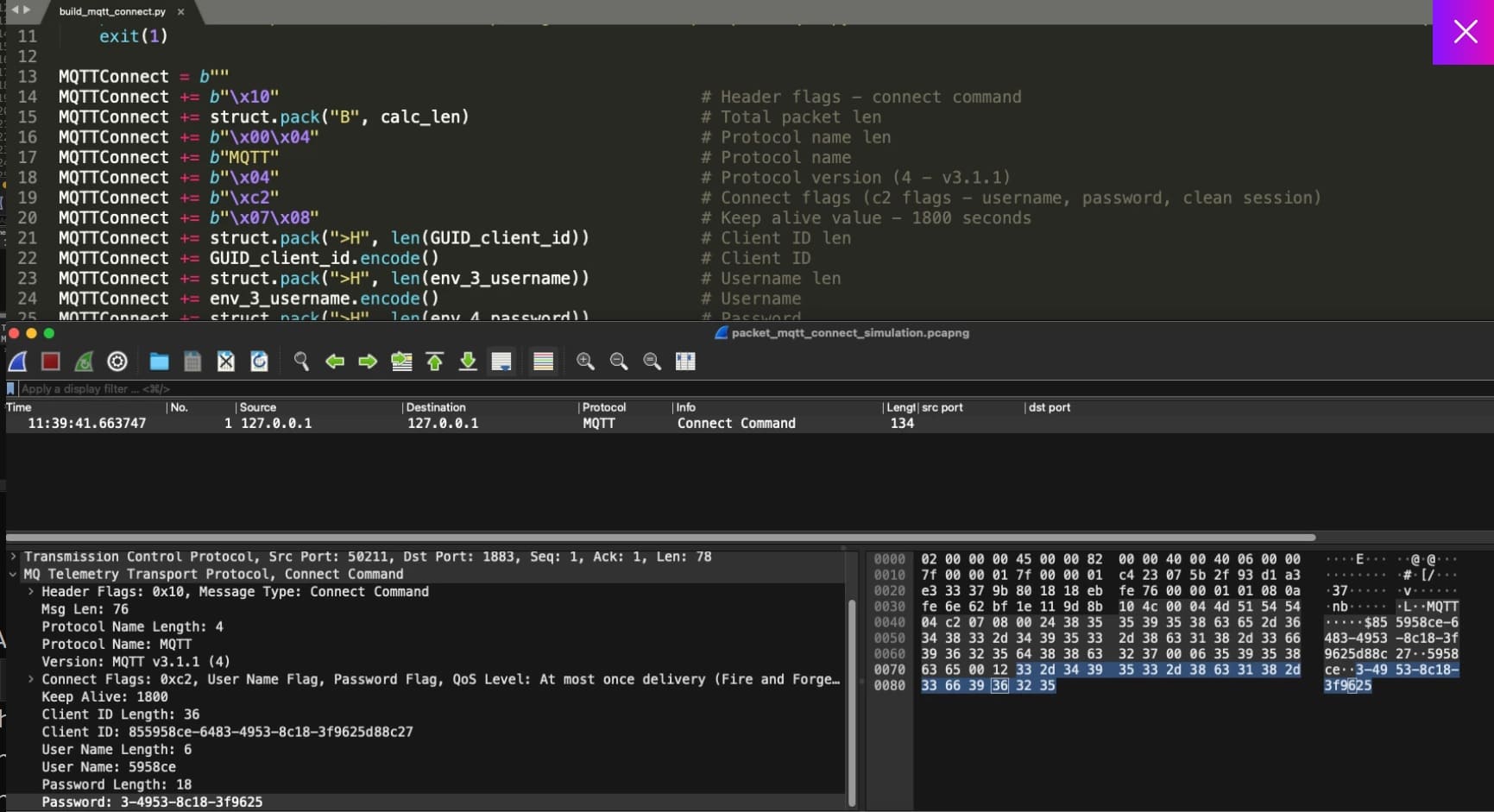Click the packet list horizontal scrollbar
The height and width of the screenshot is (812, 1494).
point(660,538)
